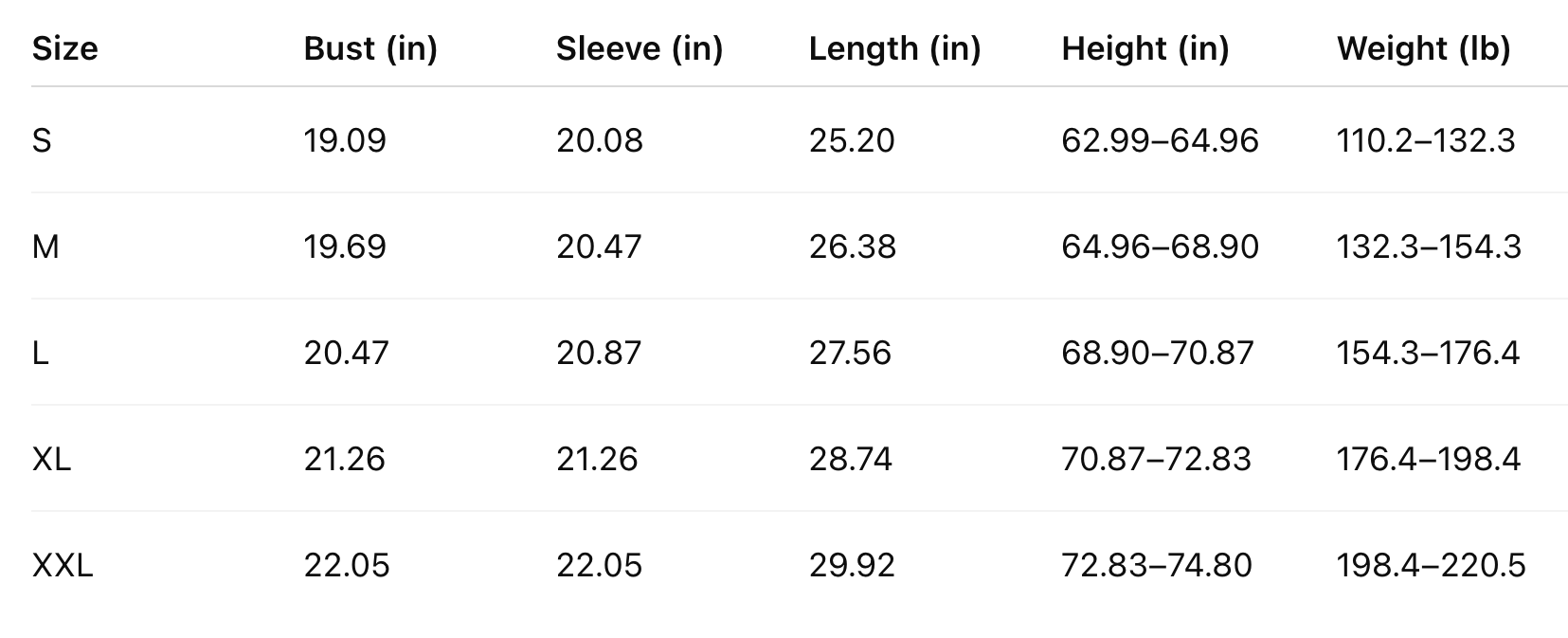This screenshot has width=1568, height=638.
Task: Click the Length (in) column header
Action: (894, 48)
